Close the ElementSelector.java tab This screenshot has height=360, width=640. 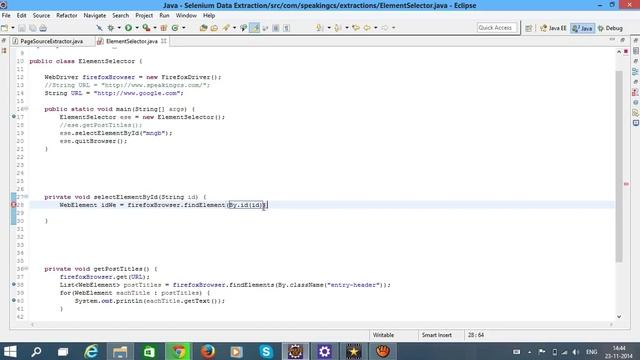[x=164, y=41]
